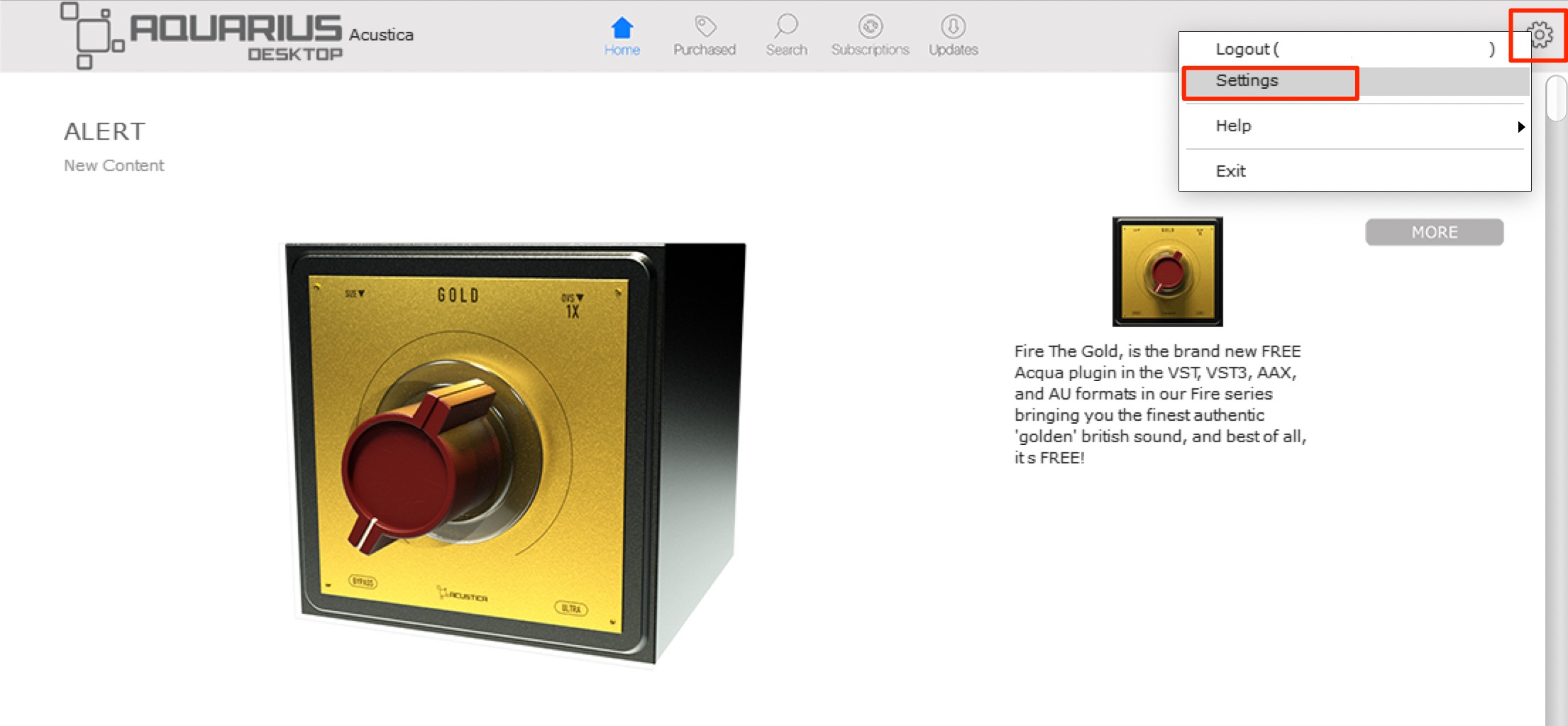Open the small Gold plugin thumbnail
The width and height of the screenshot is (1568, 726).
[1167, 272]
